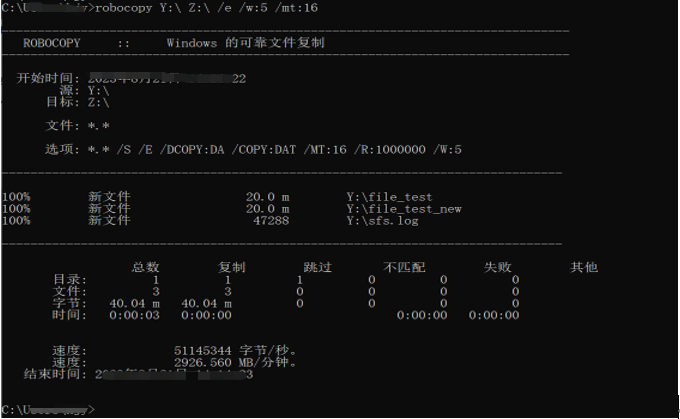This screenshot has width=680, height=419.
Task: Click the robocopy command line text
Action: coord(206,8)
